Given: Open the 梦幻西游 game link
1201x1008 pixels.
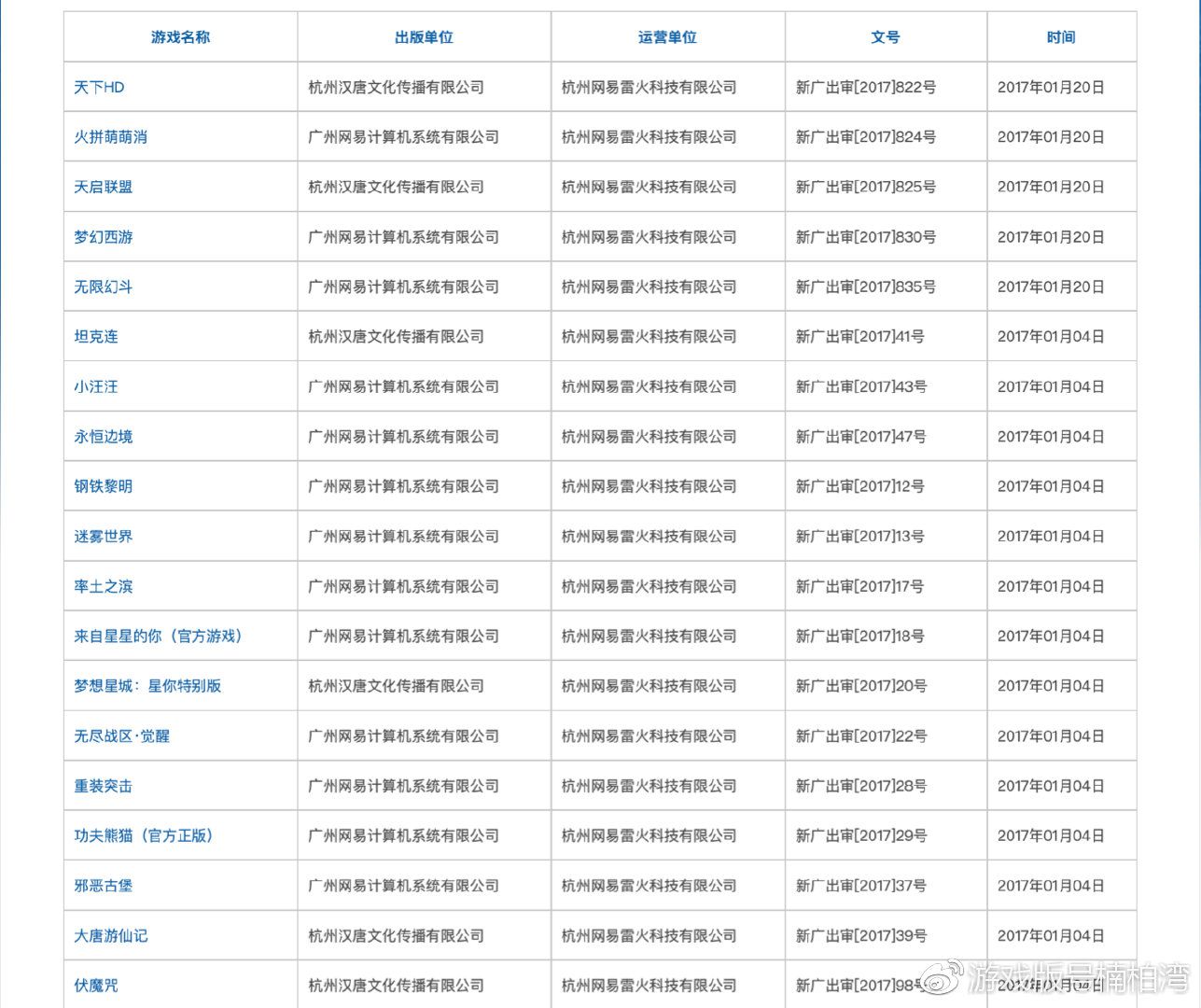Looking at the screenshot, I should (x=104, y=237).
